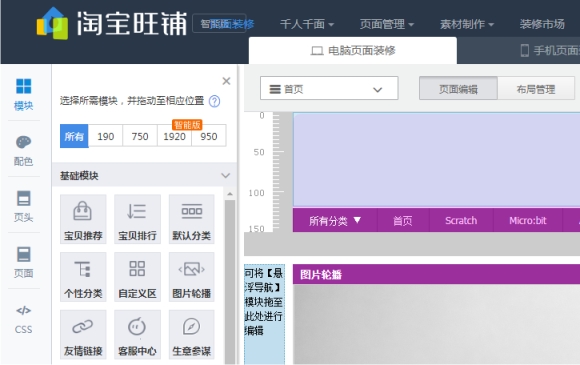Click the 布局管理 button

[x=536, y=89]
